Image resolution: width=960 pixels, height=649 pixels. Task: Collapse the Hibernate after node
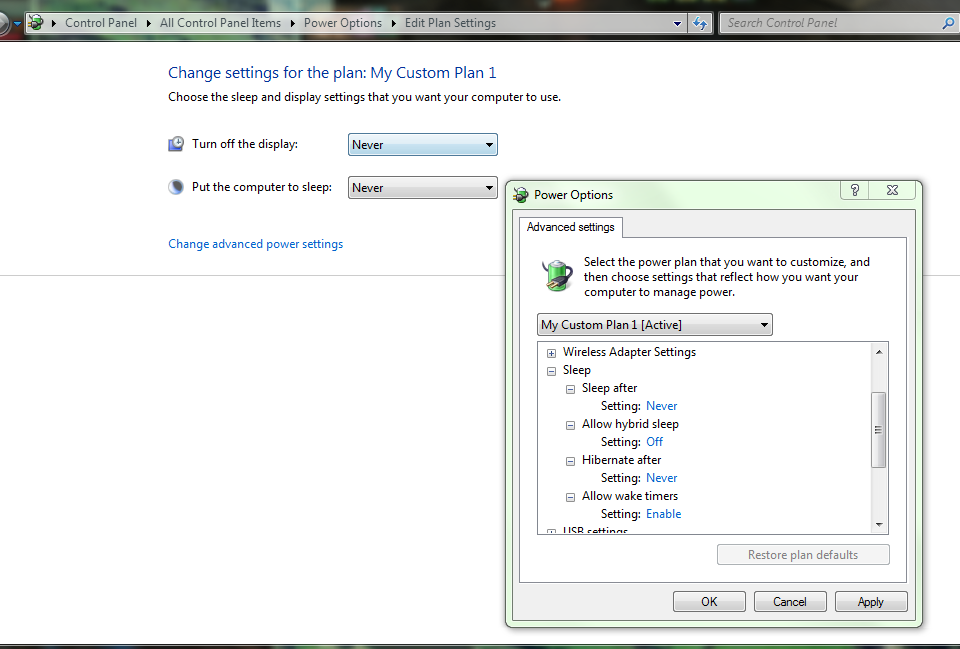coord(571,461)
